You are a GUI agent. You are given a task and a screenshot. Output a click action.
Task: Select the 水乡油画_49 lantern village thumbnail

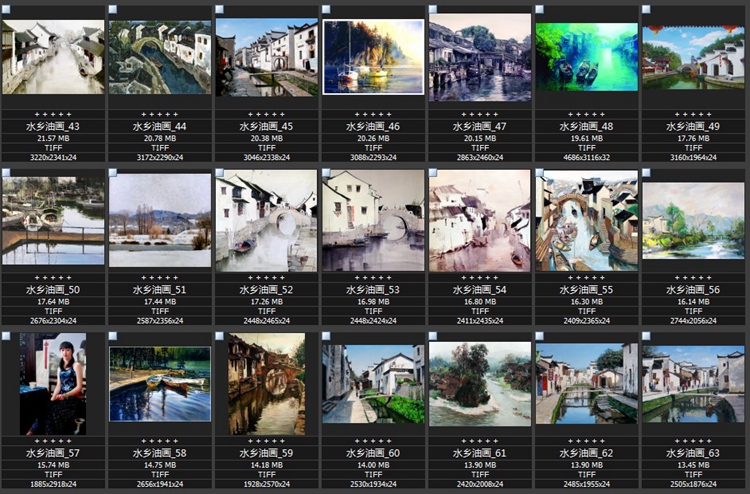(x=693, y=57)
